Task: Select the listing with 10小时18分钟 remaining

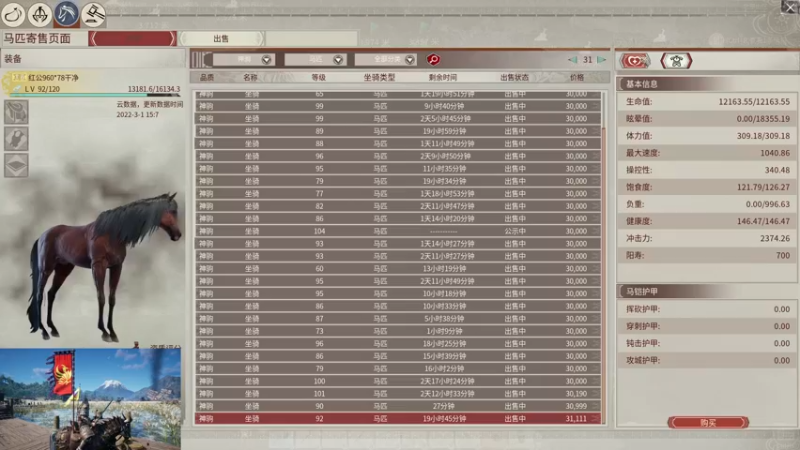Action: click(x=397, y=293)
